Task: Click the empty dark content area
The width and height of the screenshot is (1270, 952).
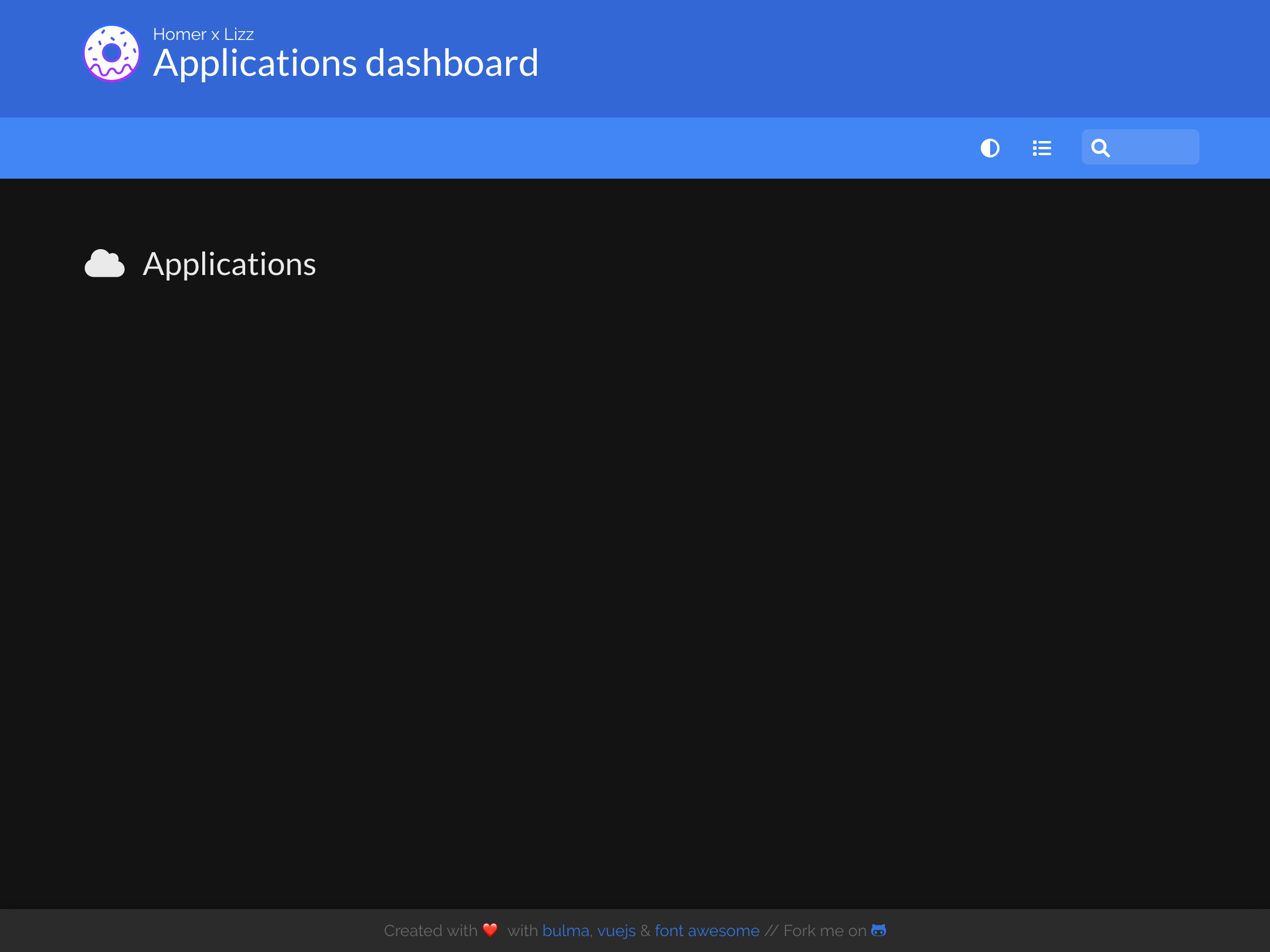Action: tap(635, 558)
